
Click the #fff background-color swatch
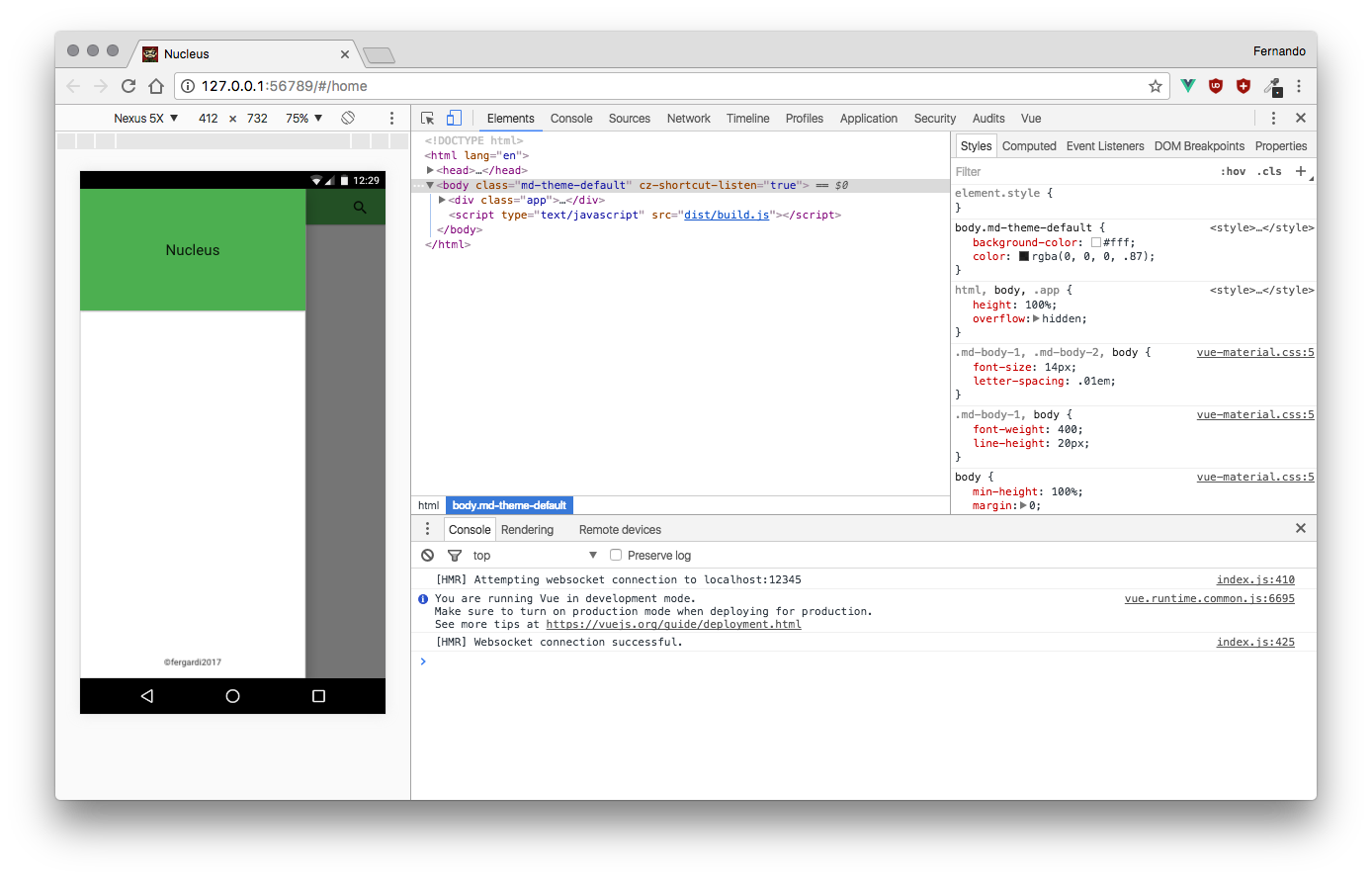[x=1096, y=242]
